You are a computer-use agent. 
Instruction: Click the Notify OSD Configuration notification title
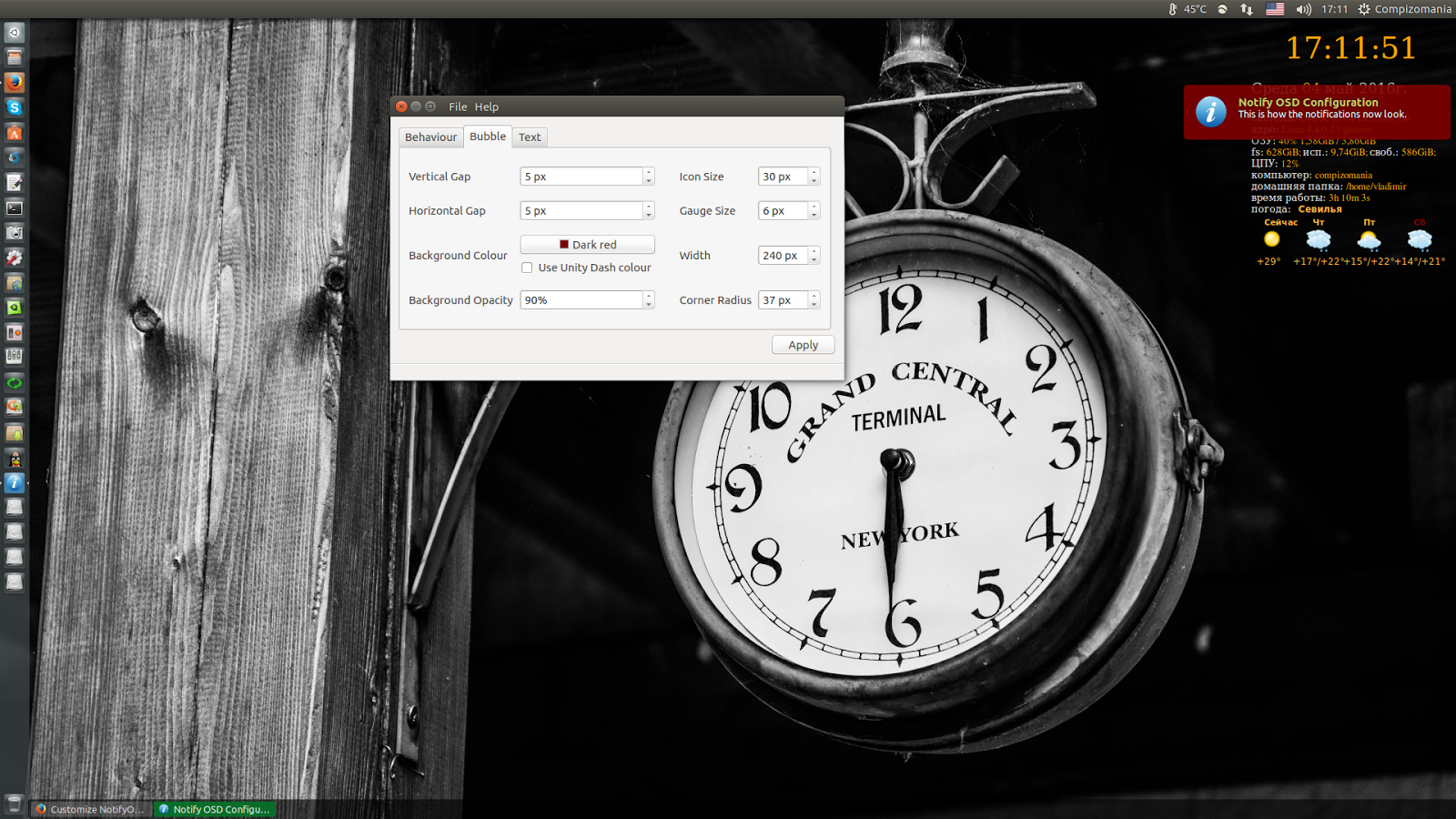click(x=1308, y=102)
